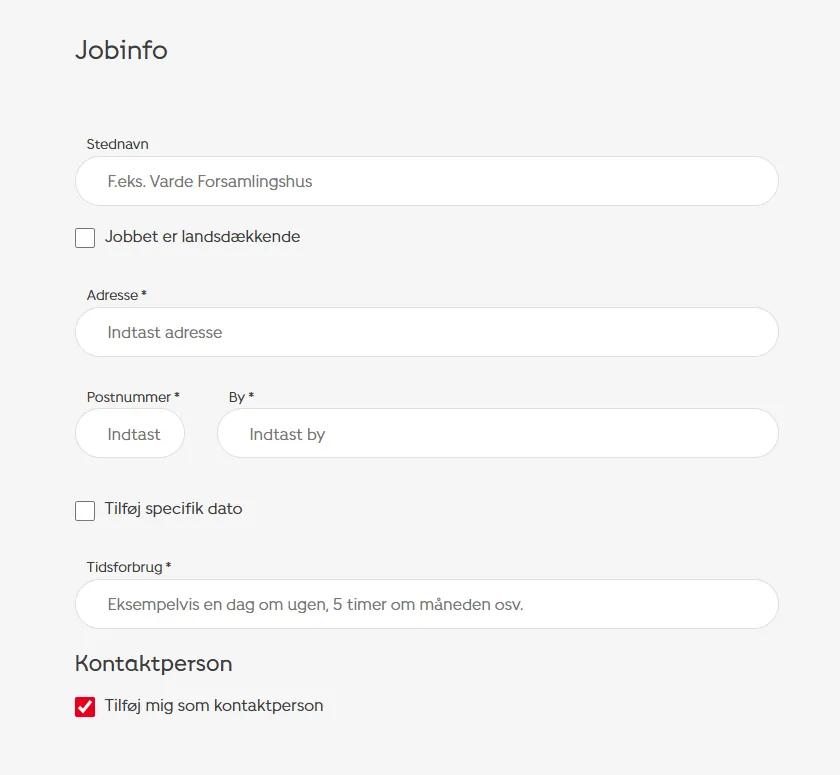Tick the 'Tilføj specifik dato' checkbox
This screenshot has height=775, width=840.
85,510
